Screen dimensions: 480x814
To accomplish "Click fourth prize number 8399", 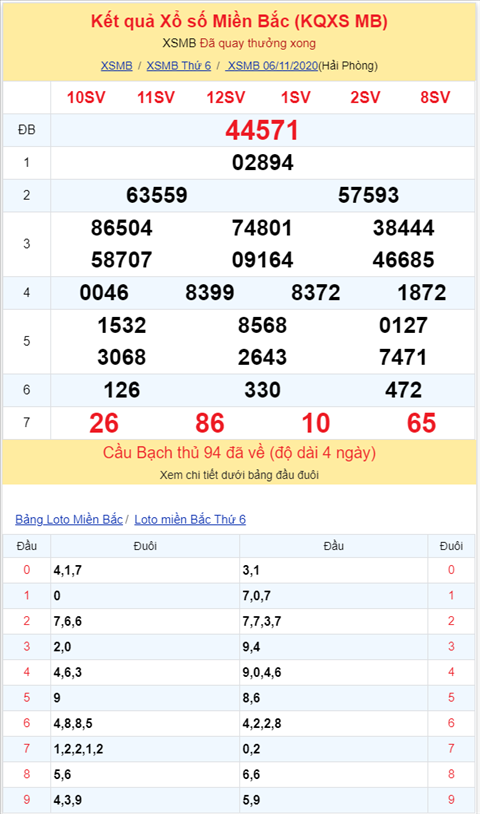I will [210, 293].
